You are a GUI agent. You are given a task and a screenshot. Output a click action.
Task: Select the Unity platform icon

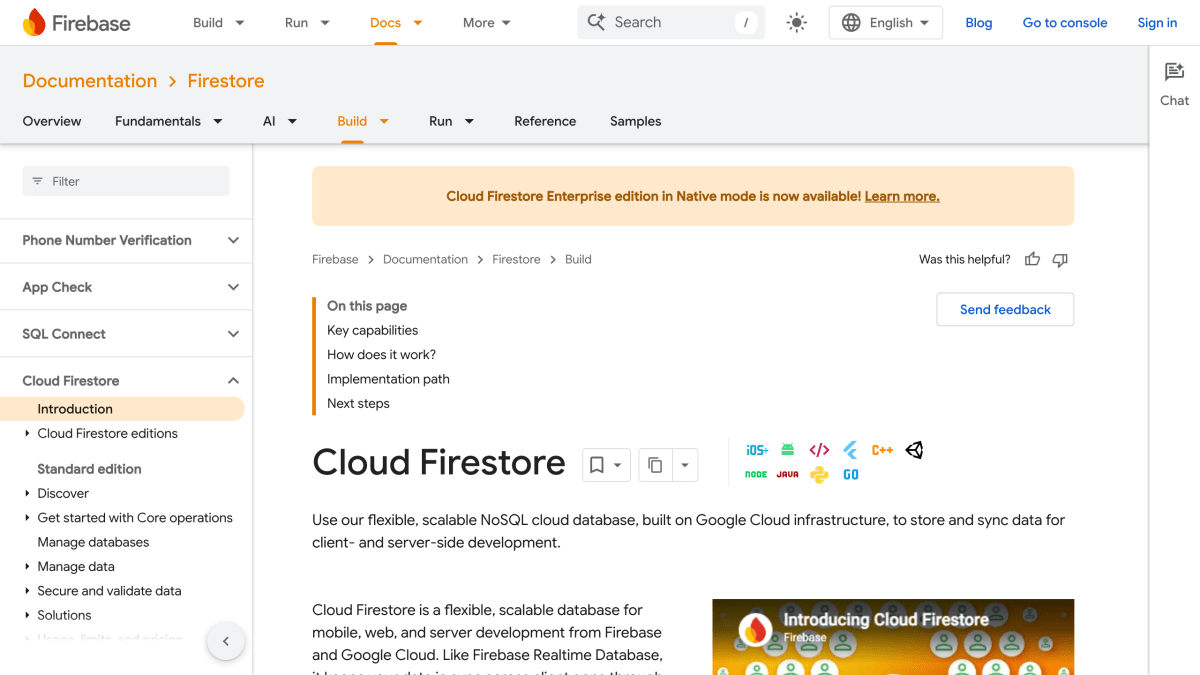coord(914,450)
